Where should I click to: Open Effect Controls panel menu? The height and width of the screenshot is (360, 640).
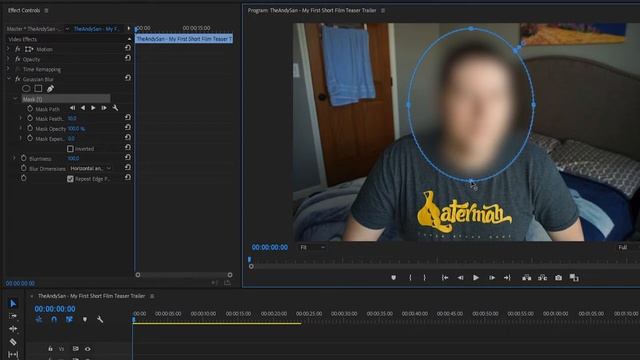pos(46,11)
